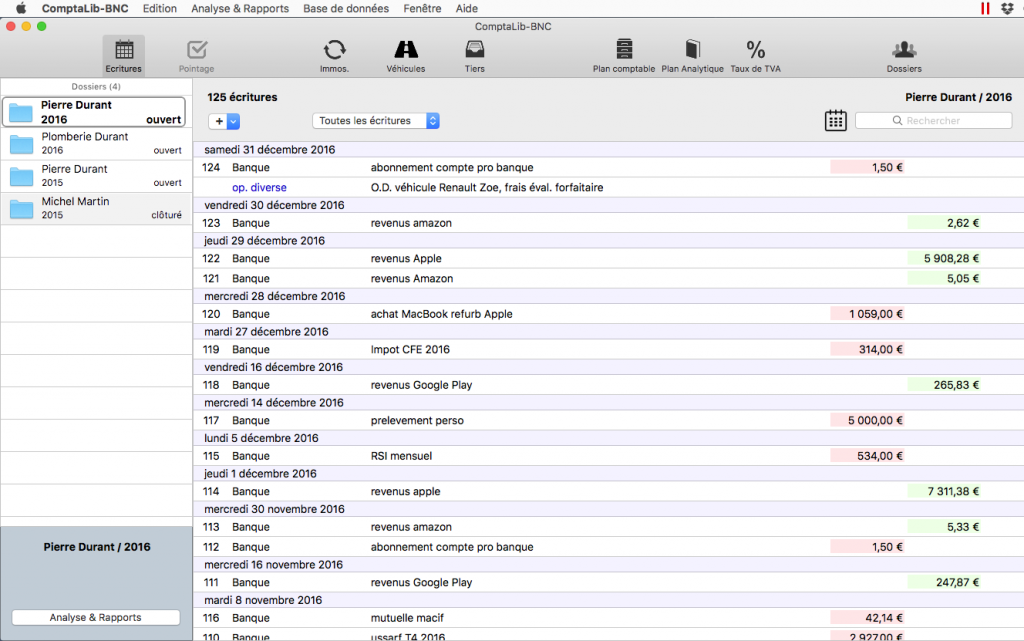
Task: Open the Véhicules toolbar icon
Action: click(x=406, y=55)
